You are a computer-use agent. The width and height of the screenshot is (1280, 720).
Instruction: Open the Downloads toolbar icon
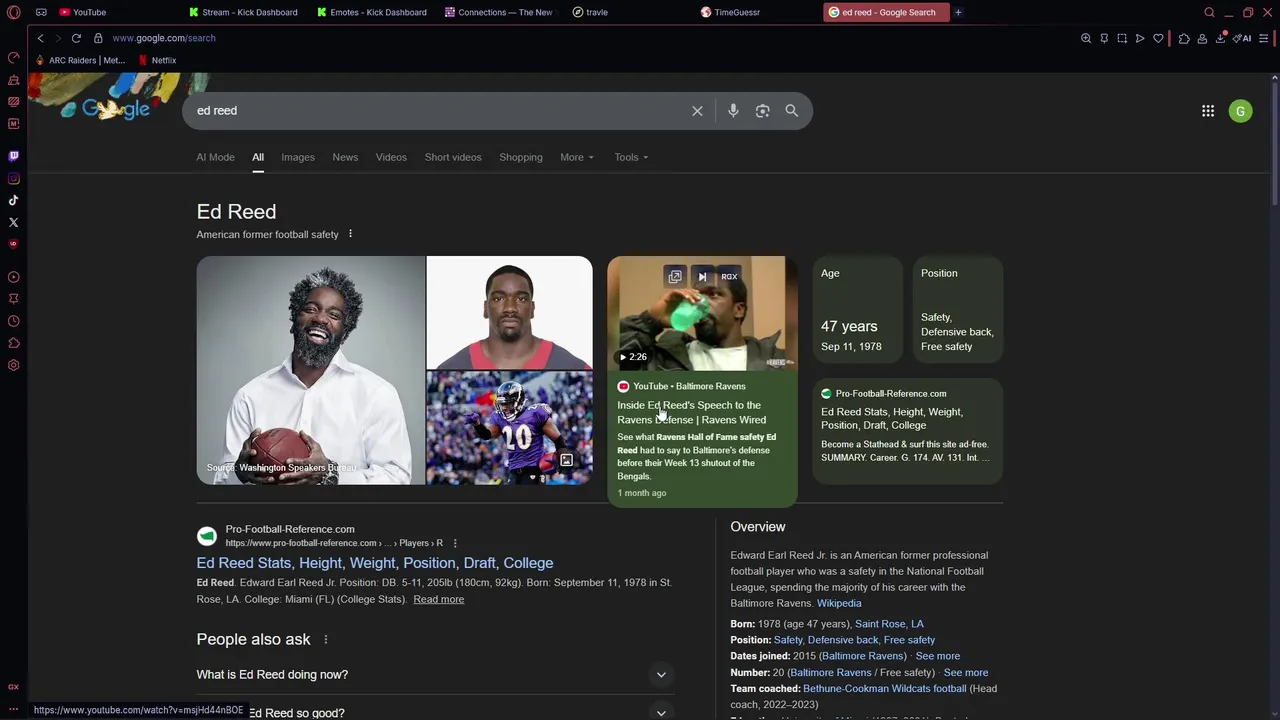[x=1220, y=38]
